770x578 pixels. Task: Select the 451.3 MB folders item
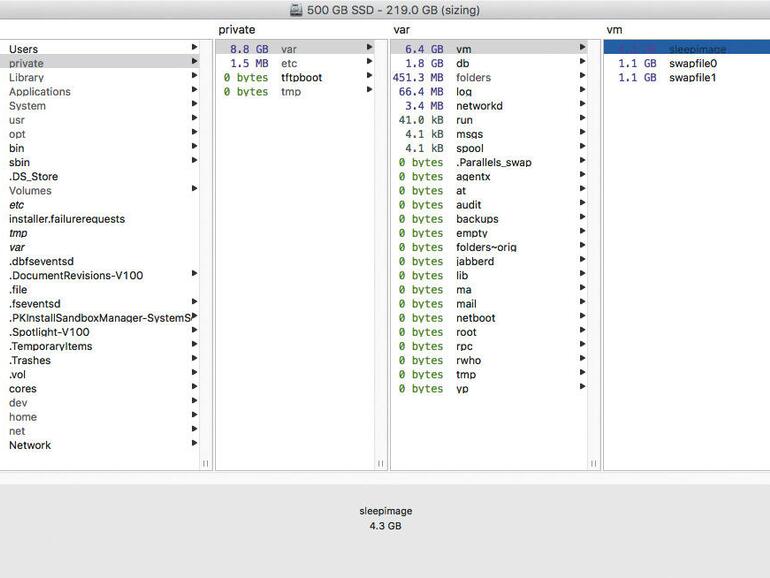pyautogui.click(x=489, y=78)
